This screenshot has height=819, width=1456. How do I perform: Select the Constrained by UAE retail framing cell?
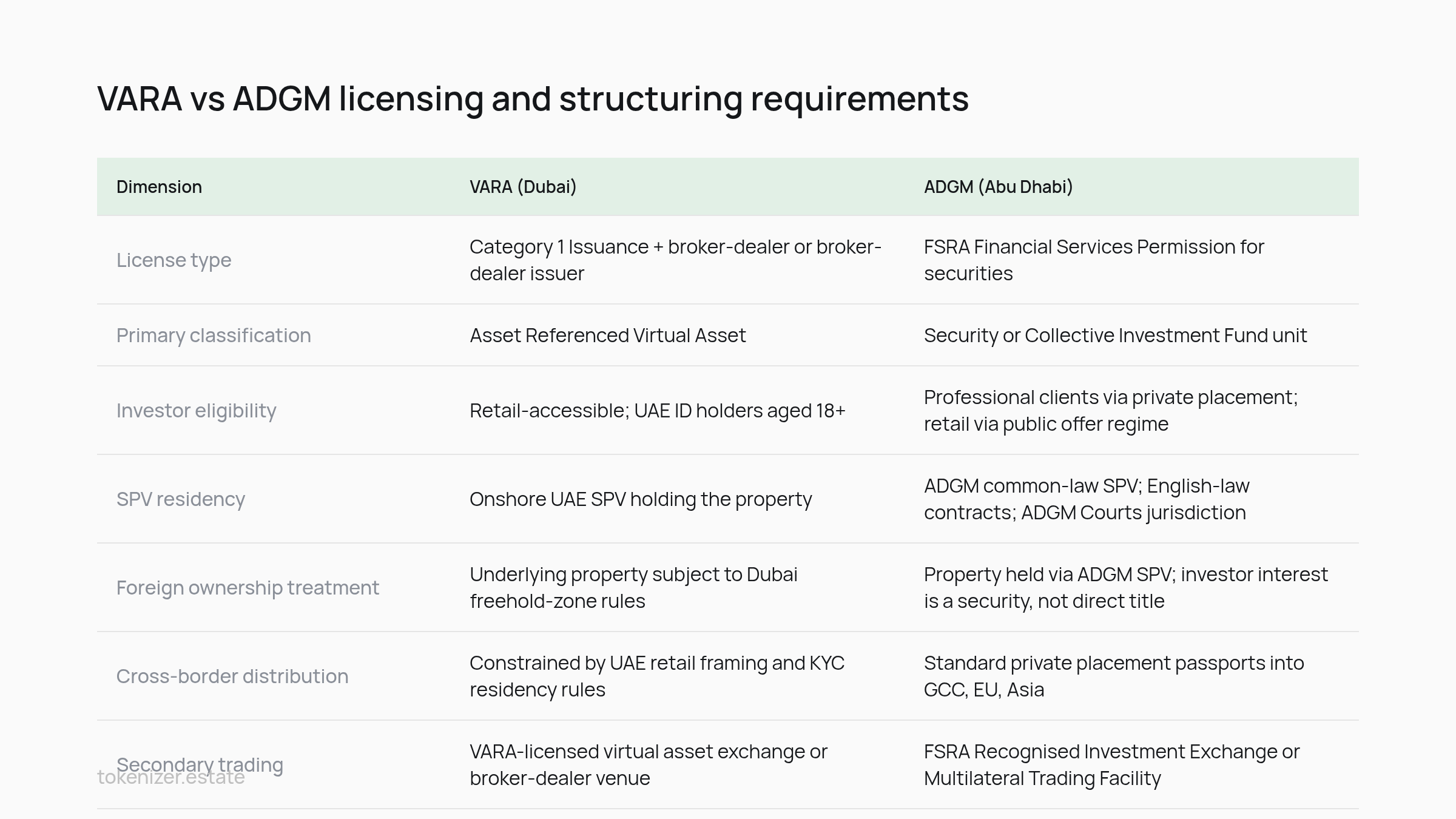657,676
